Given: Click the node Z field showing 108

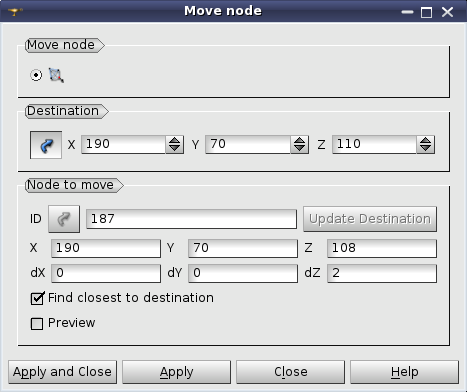Looking at the screenshot, I should [382, 248].
